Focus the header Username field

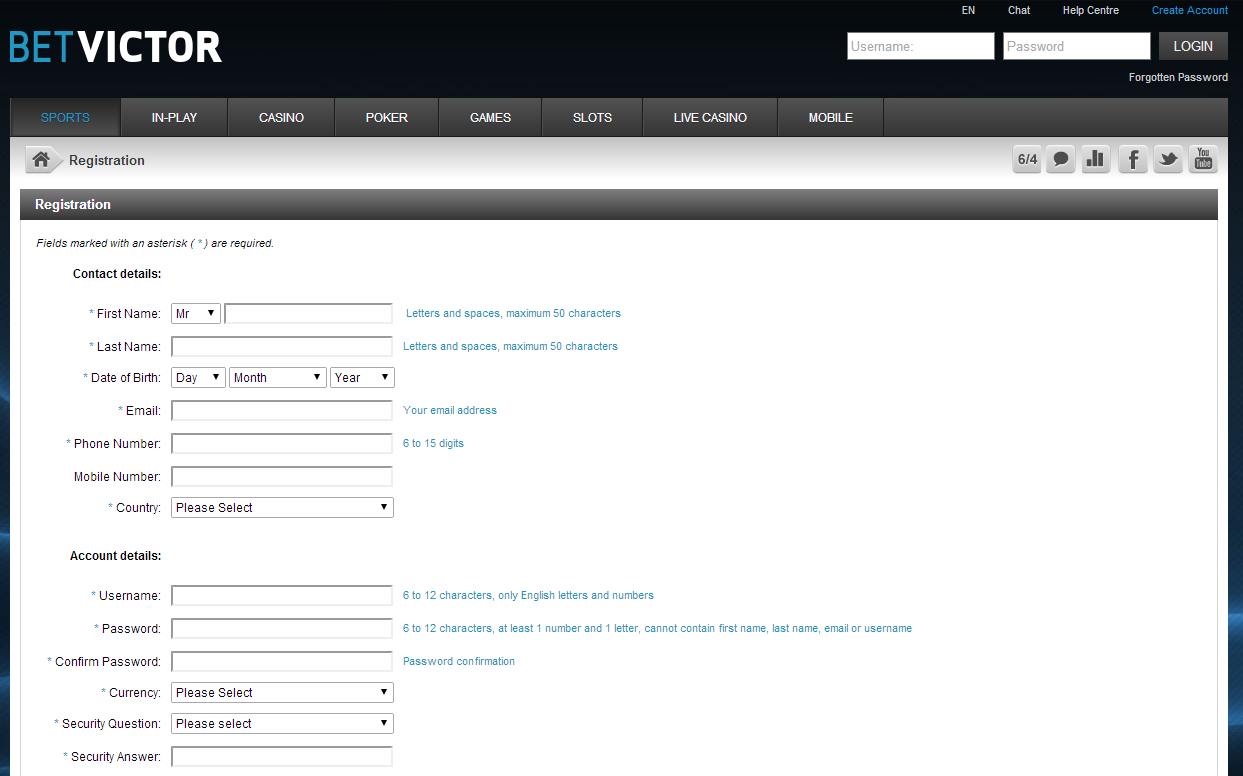[x=921, y=46]
